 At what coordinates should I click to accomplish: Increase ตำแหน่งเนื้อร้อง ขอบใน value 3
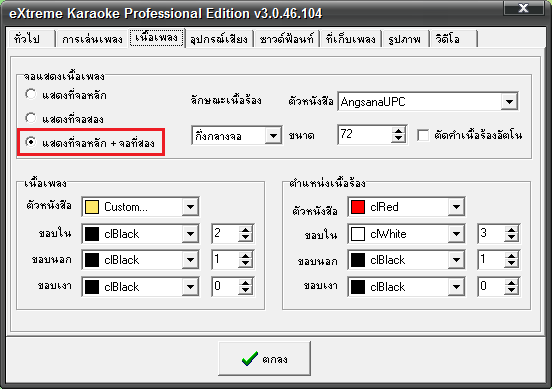[x=512, y=229]
